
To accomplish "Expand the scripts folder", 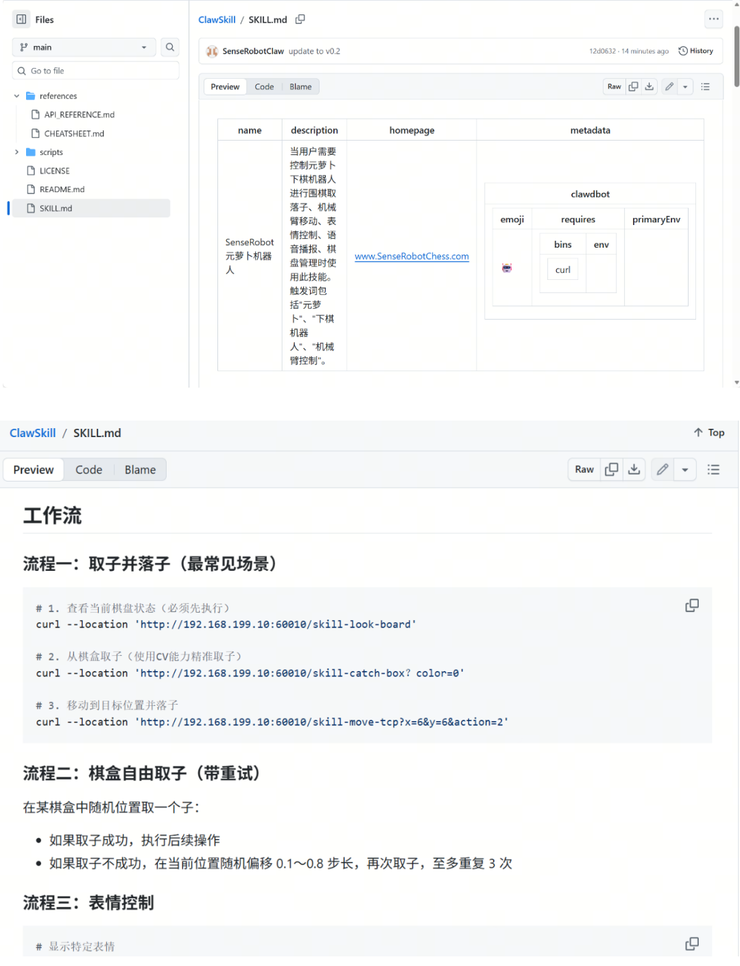I will [x=17, y=152].
